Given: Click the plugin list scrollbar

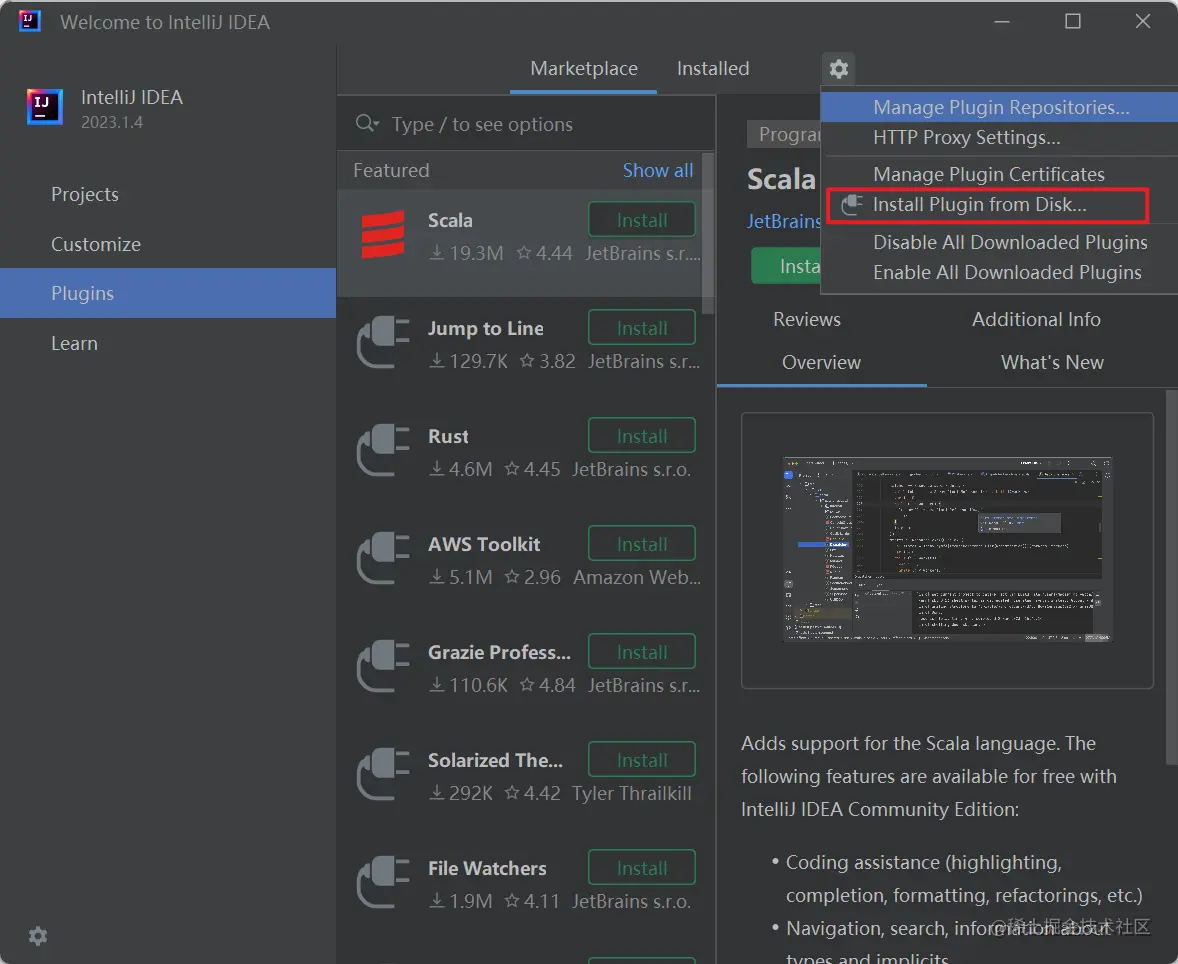Looking at the screenshot, I should (x=708, y=233).
